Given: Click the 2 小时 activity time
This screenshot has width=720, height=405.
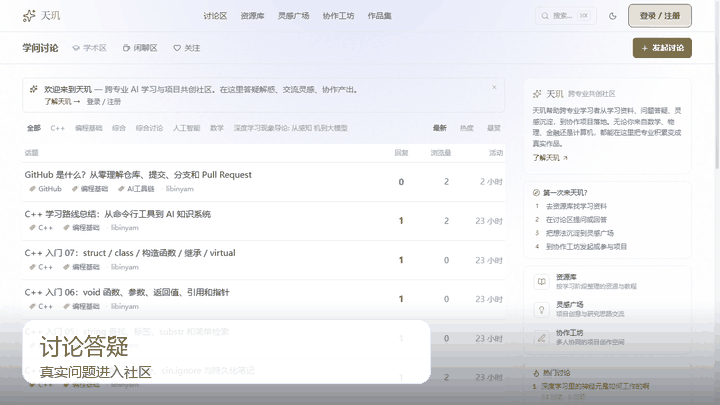Looking at the screenshot, I should click(491, 182).
